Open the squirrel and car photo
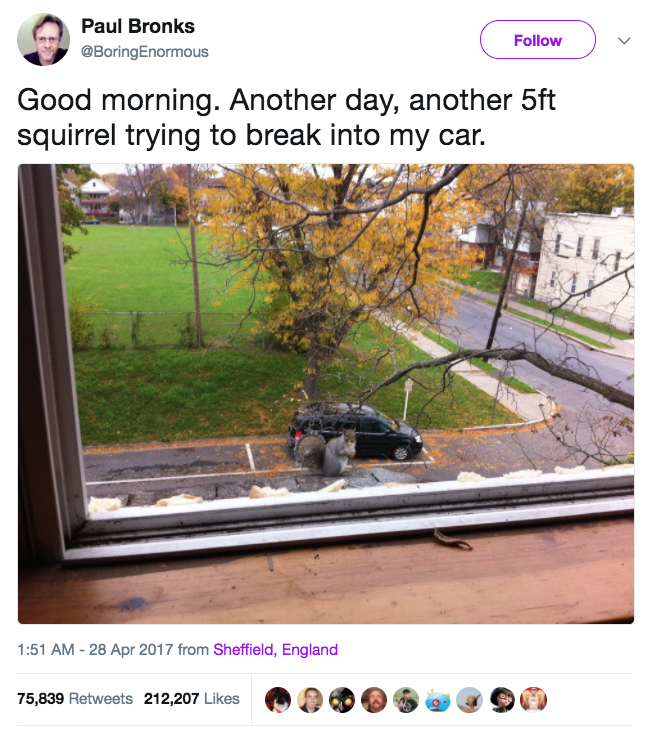 point(326,394)
